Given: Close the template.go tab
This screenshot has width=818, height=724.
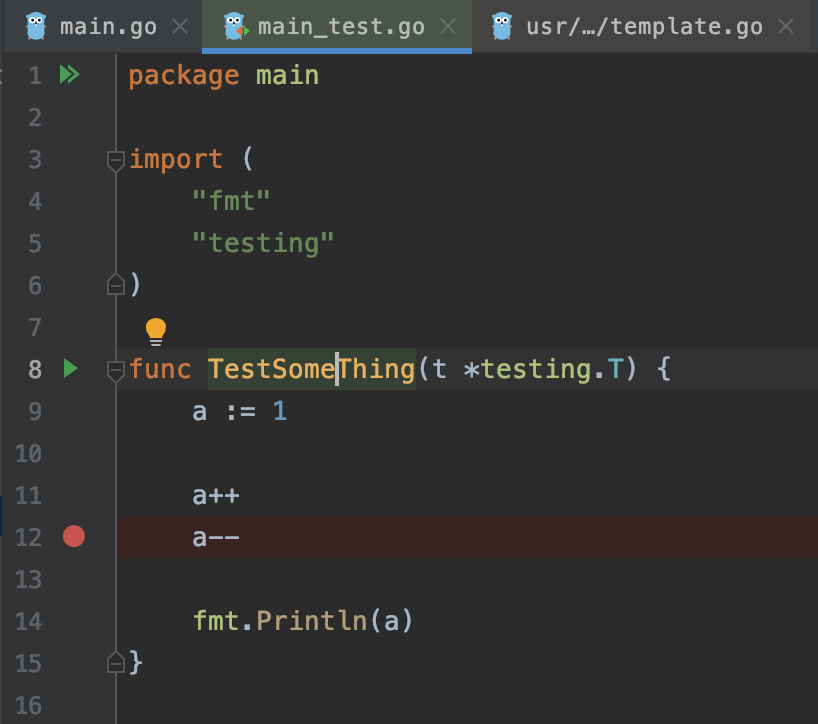Looking at the screenshot, I should (787, 26).
